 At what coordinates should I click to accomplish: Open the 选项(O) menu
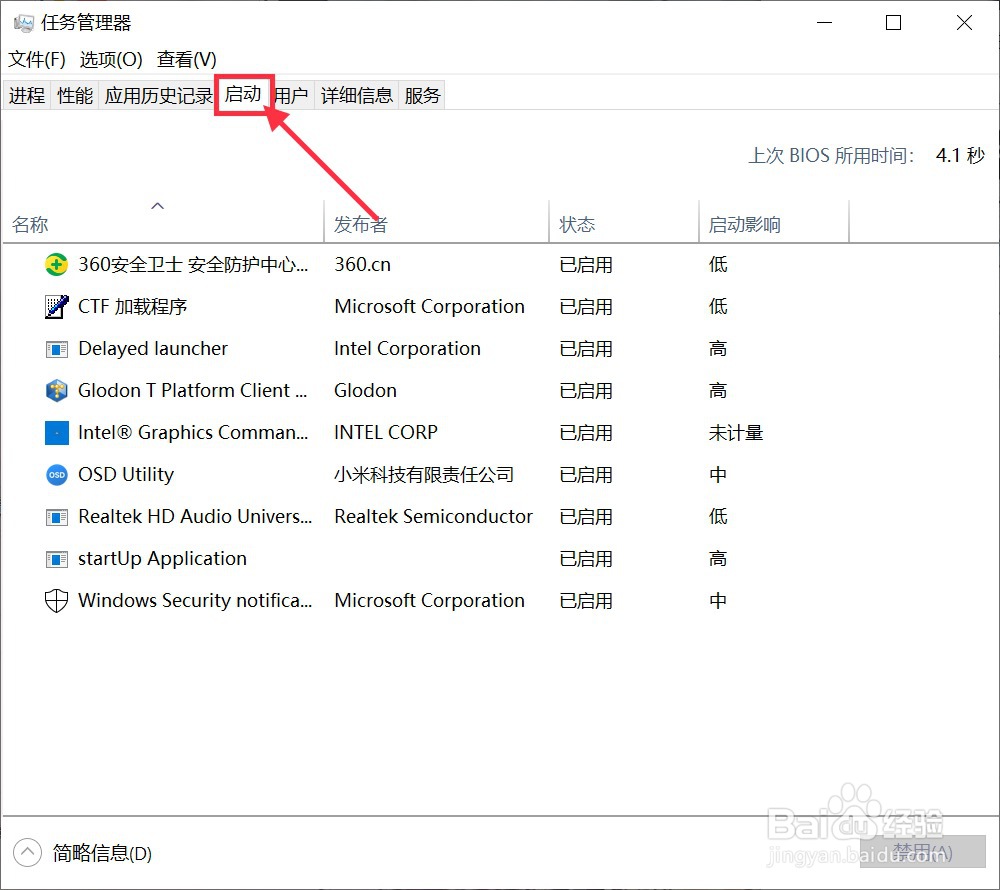110,59
